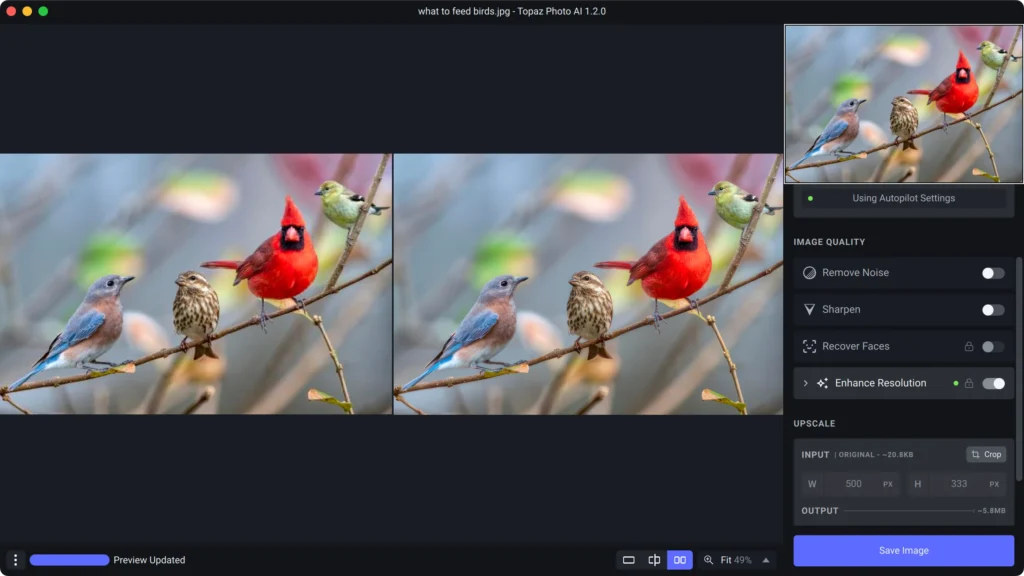Click the input width field showing 500
The height and width of the screenshot is (576, 1024).
click(x=852, y=484)
